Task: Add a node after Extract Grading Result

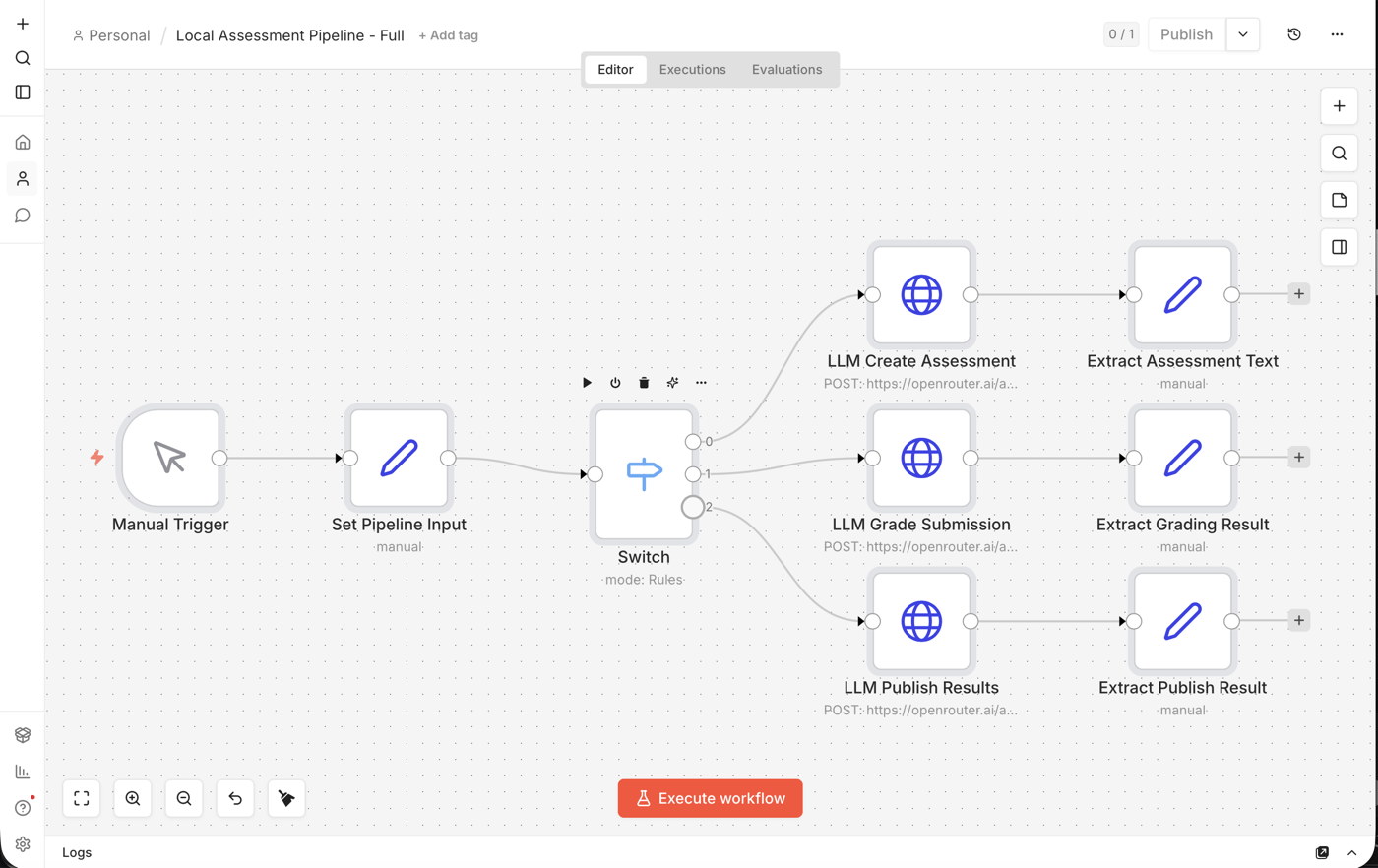Action: click(x=1299, y=458)
